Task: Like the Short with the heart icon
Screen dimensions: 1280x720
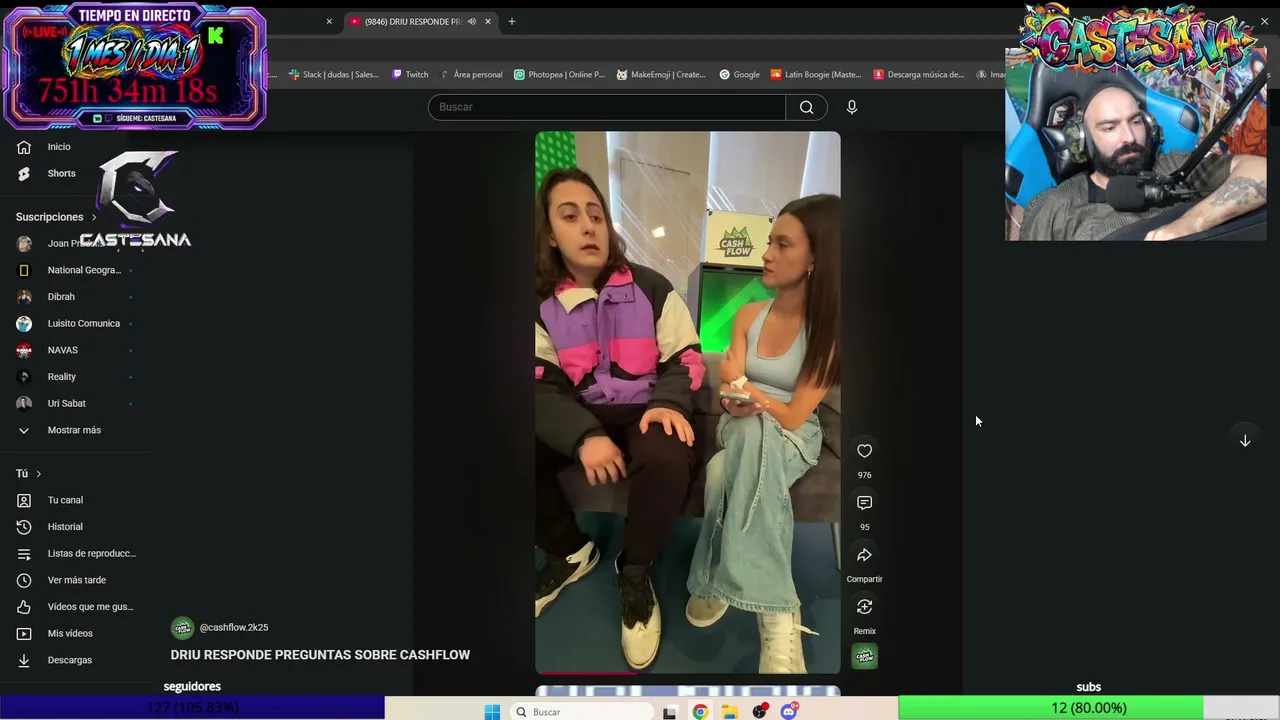Action: pos(864,451)
